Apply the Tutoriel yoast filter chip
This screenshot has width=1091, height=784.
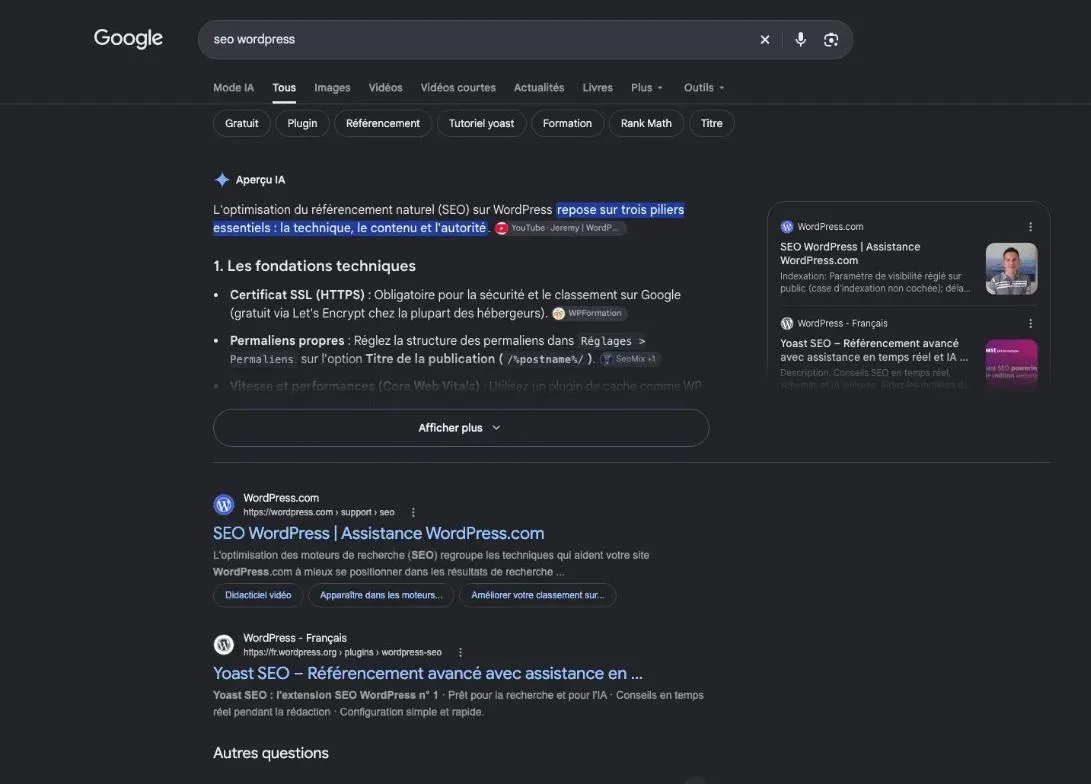[x=481, y=124]
